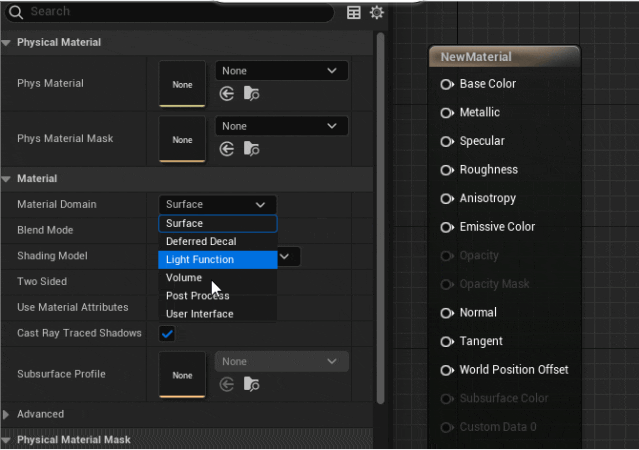Click the Base Color input pin
The image size is (639, 450).
click(x=447, y=84)
